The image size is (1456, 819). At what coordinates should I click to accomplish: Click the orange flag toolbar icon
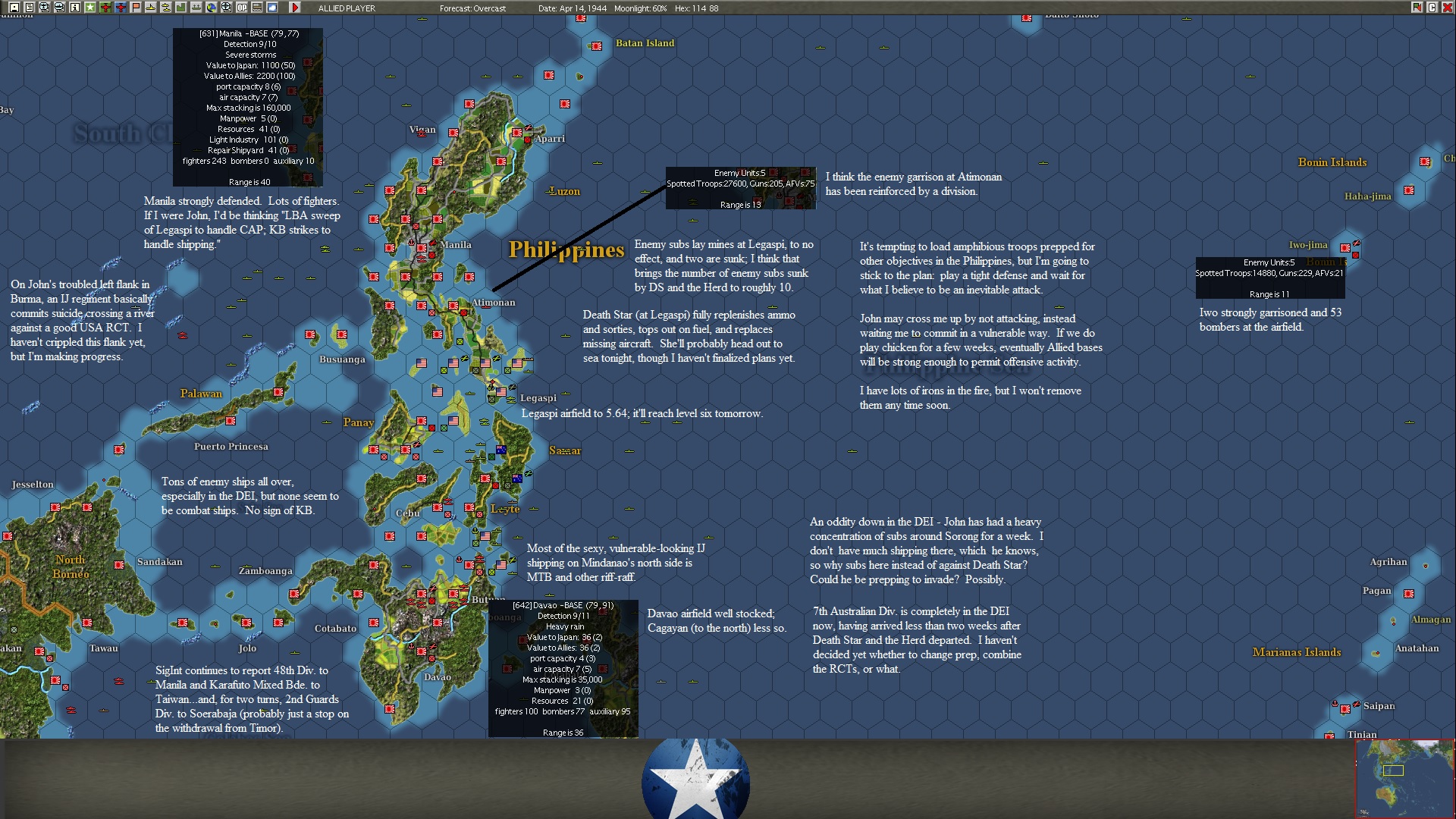pos(136,8)
